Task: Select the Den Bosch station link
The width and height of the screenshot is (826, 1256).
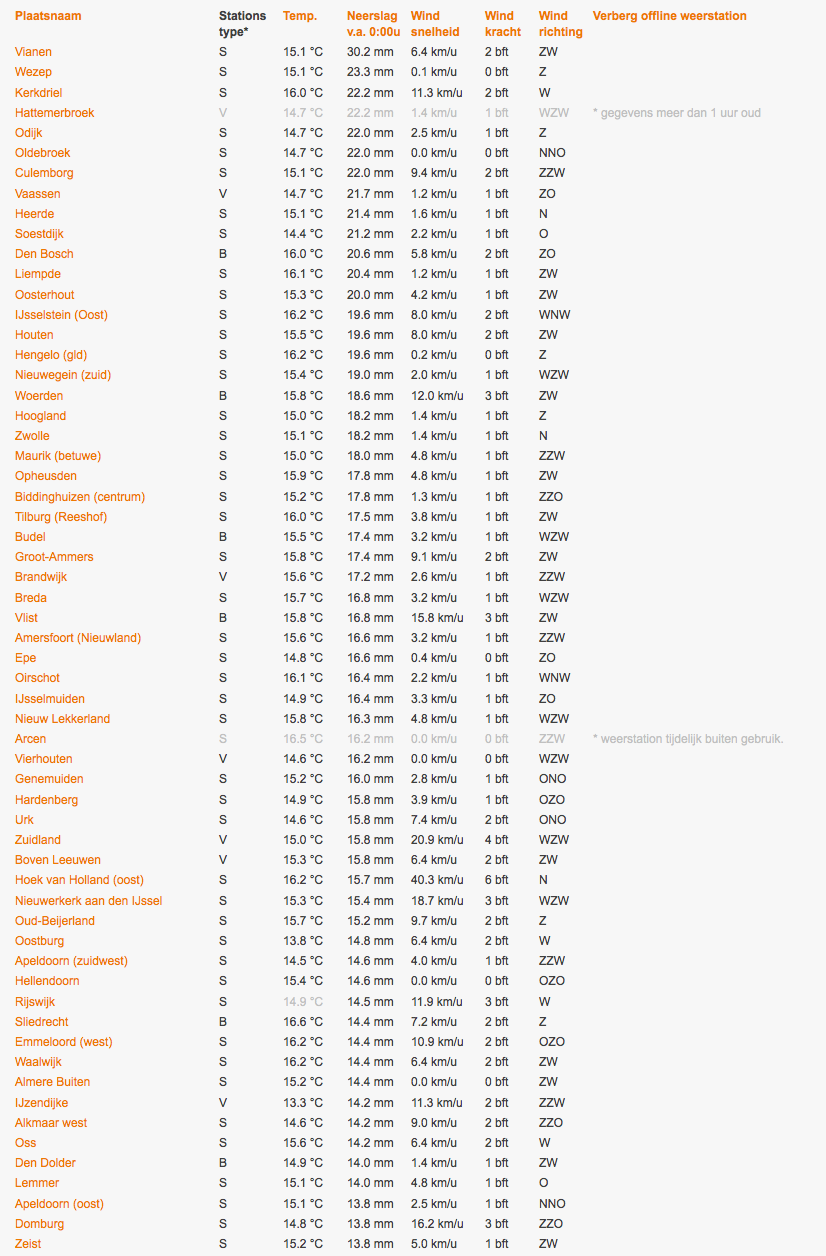Action: 44,254
